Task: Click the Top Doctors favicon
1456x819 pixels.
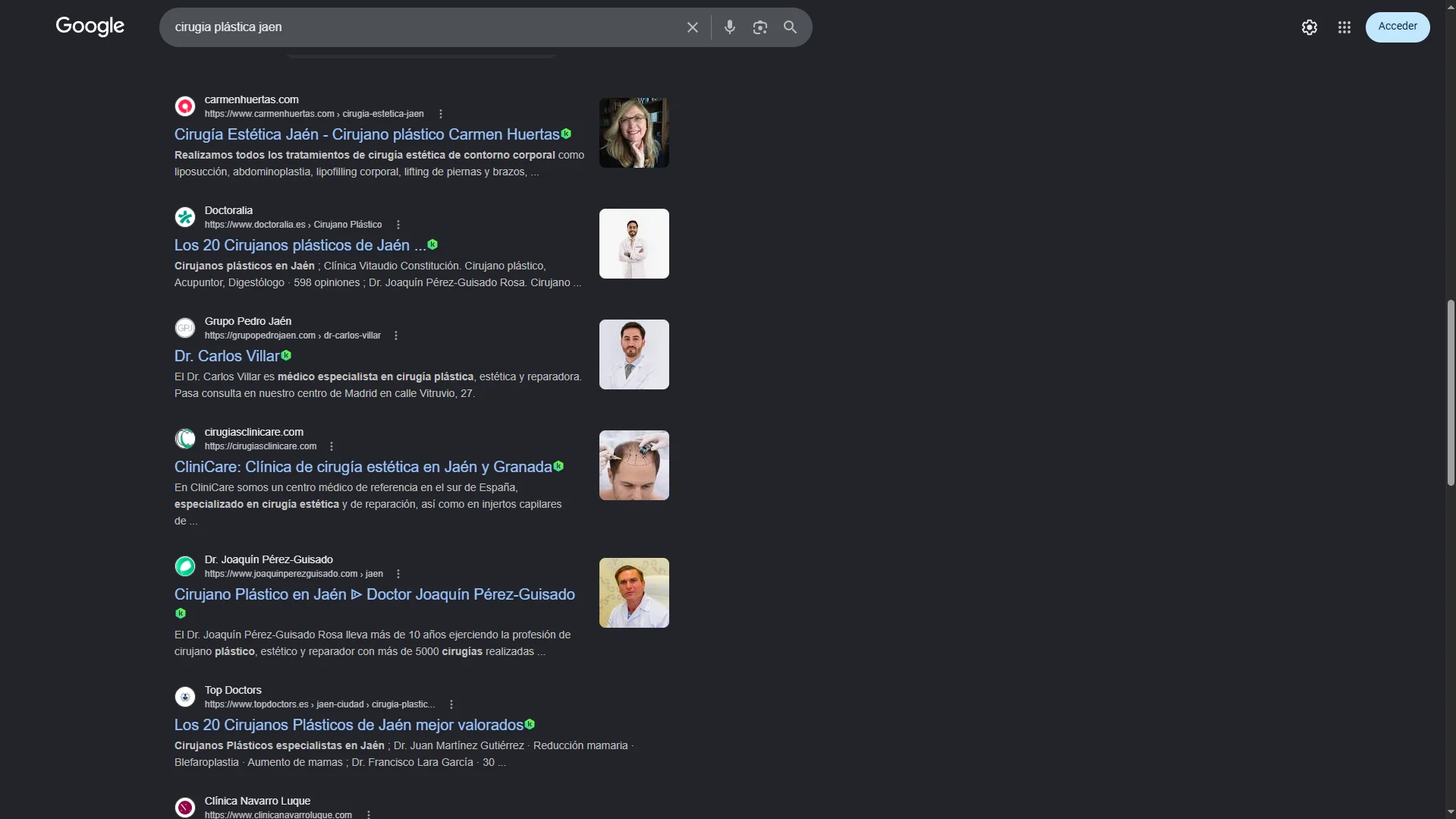Action: 185,697
